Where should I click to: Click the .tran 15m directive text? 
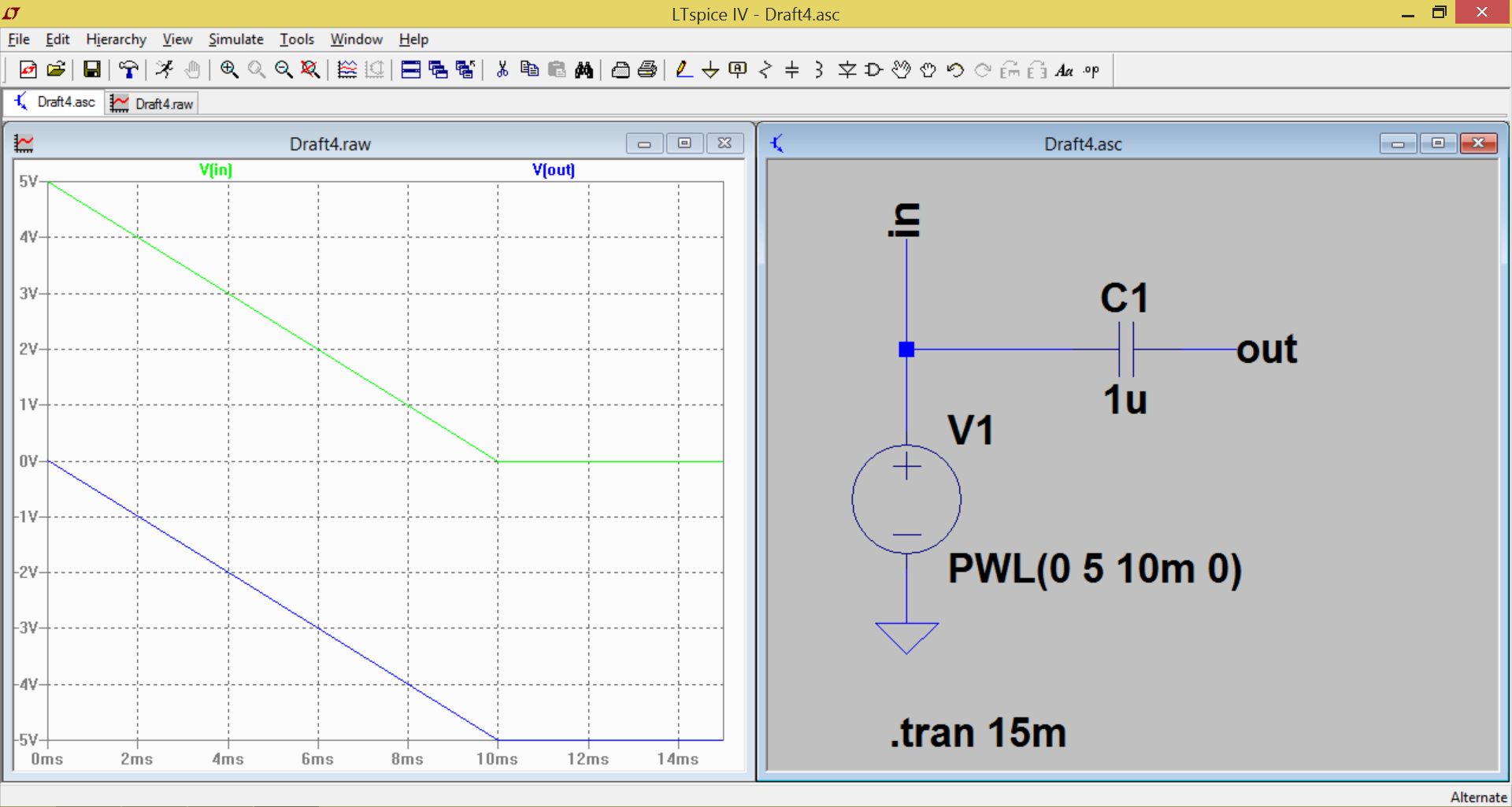tap(978, 733)
